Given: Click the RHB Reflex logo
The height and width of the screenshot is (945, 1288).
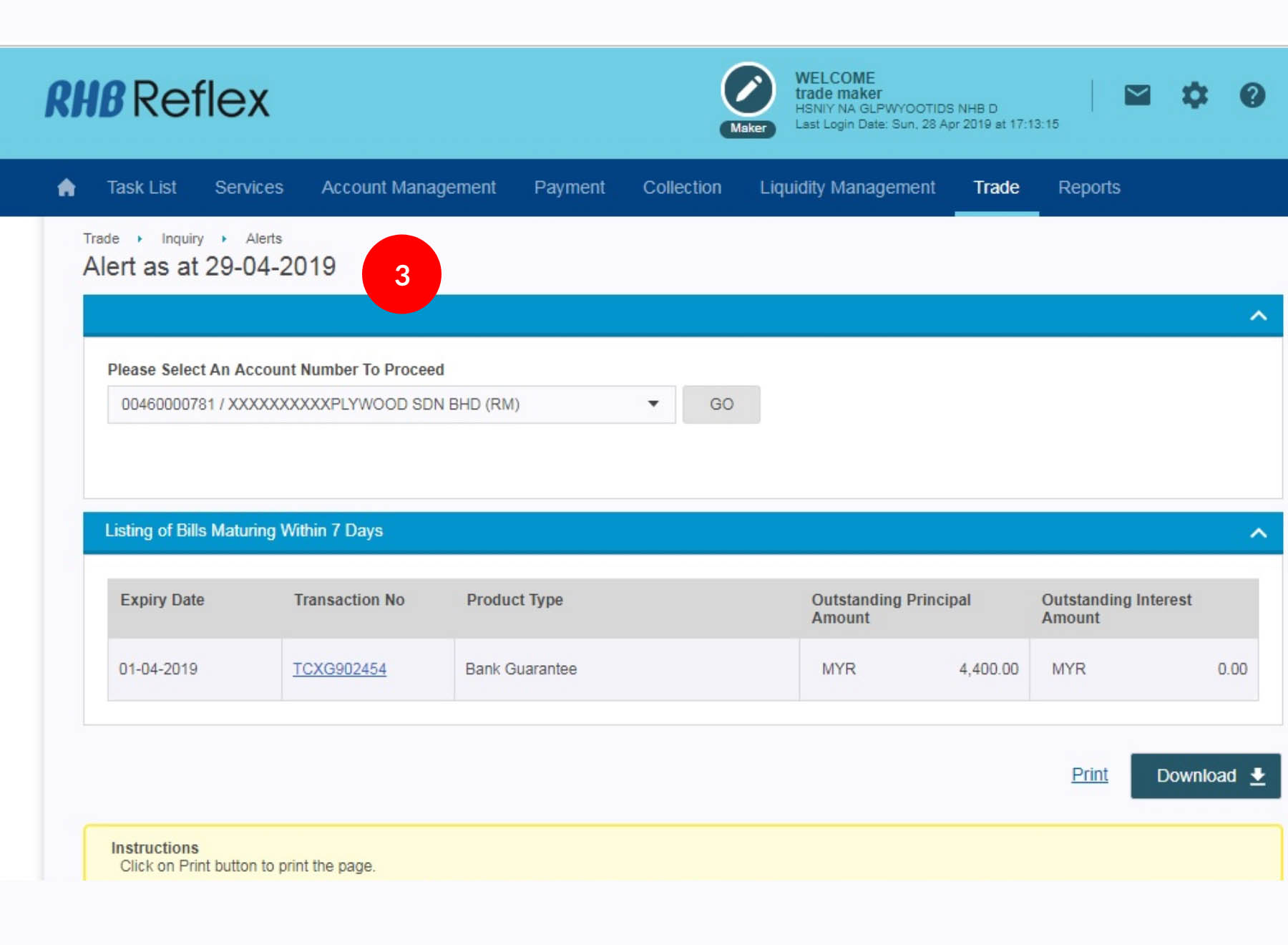Looking at the screenshot, I should [x=157, y=99].
